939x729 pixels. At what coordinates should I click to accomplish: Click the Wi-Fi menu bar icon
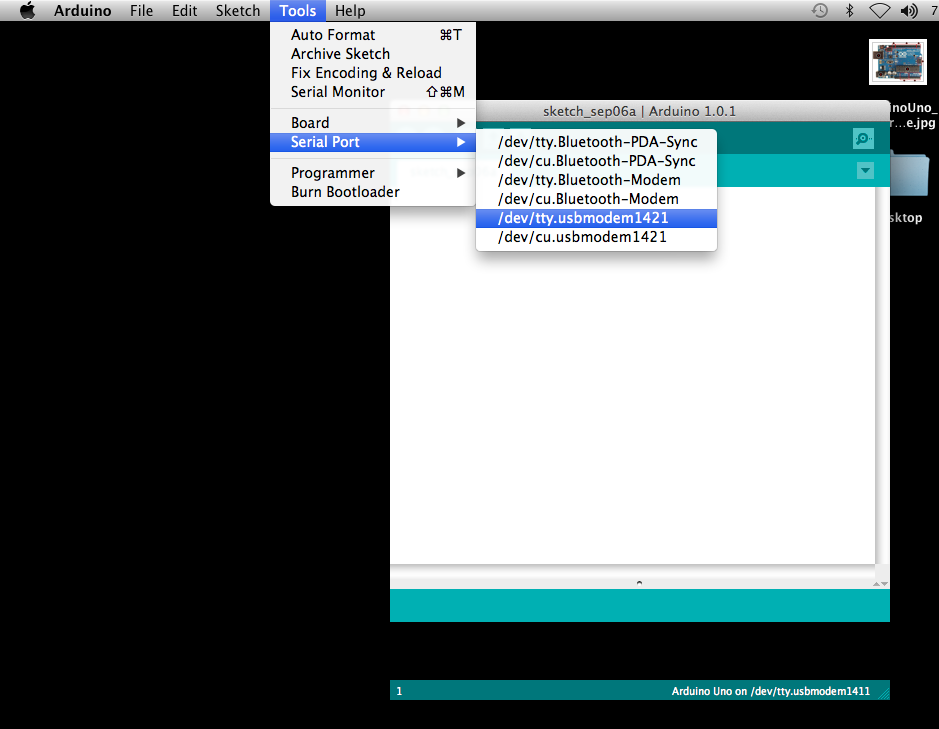[x=879, y=11]
